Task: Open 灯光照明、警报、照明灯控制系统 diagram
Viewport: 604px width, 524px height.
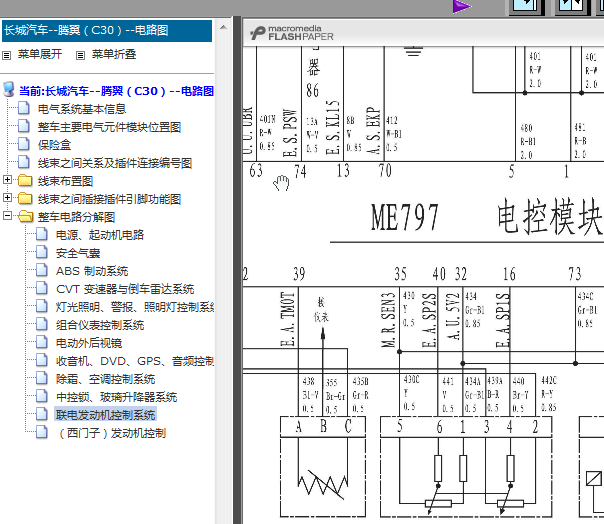Action: click(135, 307)
